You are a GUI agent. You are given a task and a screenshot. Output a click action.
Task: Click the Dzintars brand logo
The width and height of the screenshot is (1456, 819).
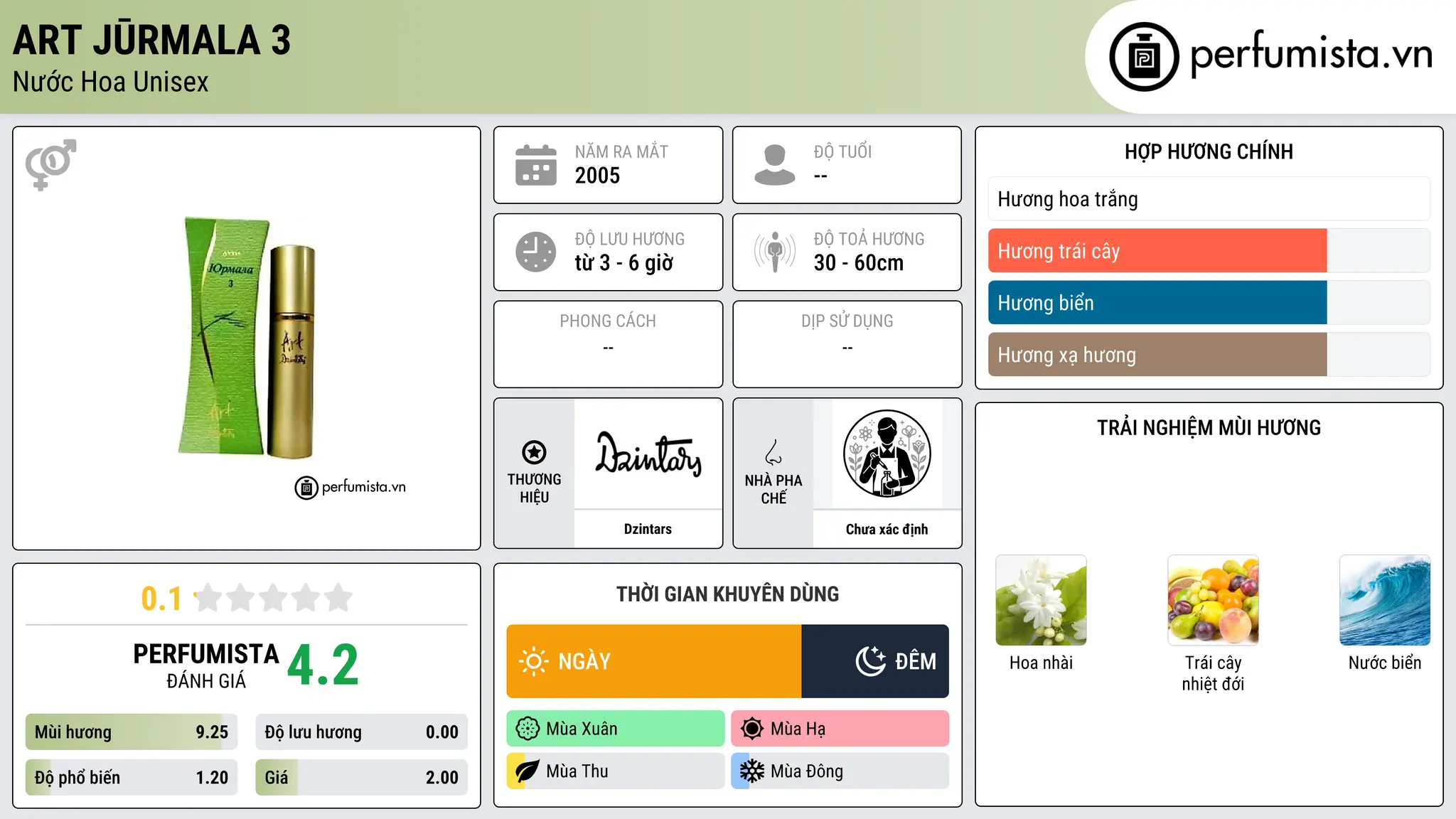coord(648,454)
